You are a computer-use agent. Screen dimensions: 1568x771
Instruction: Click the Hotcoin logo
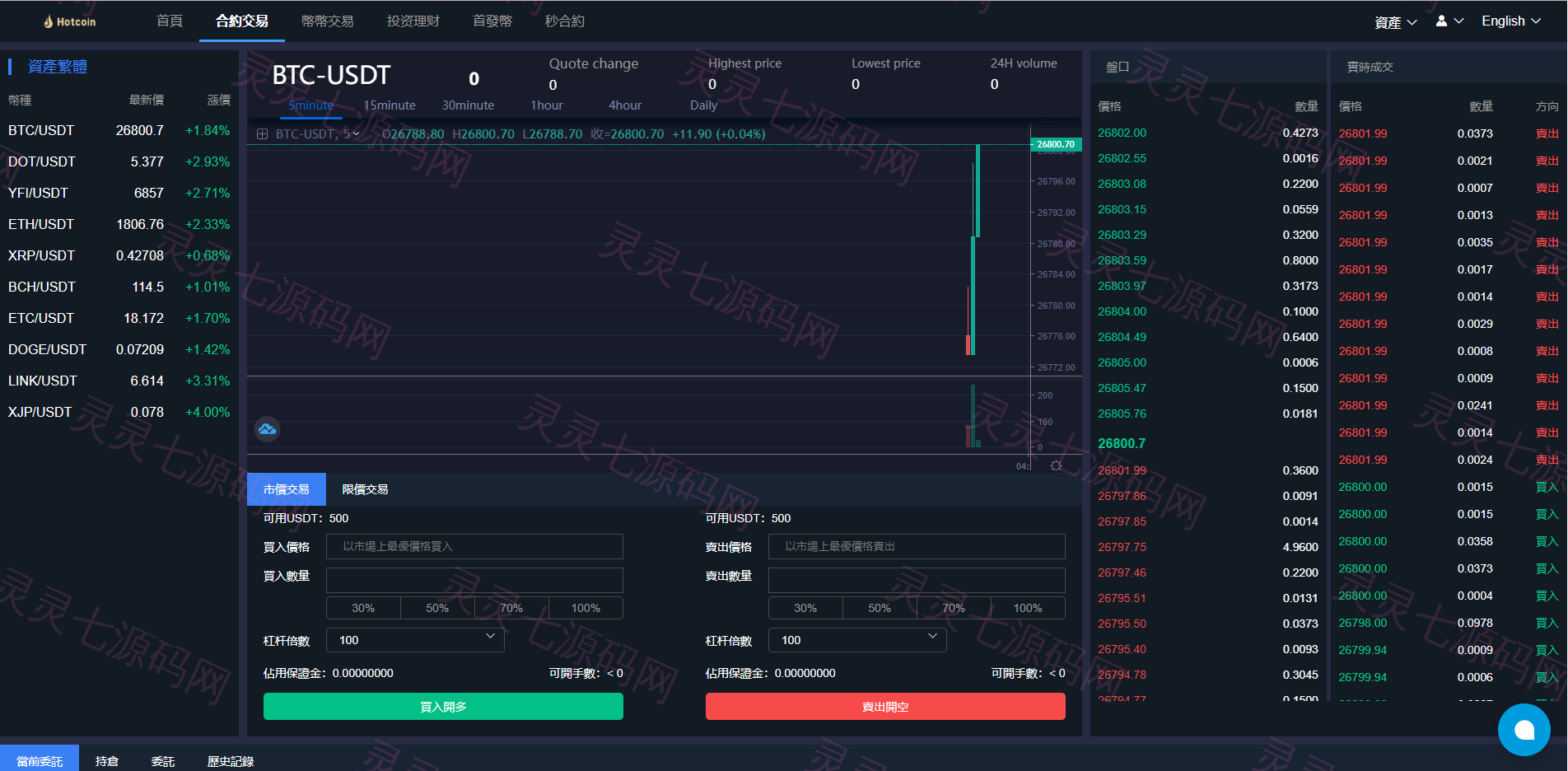tap(70, 21)
